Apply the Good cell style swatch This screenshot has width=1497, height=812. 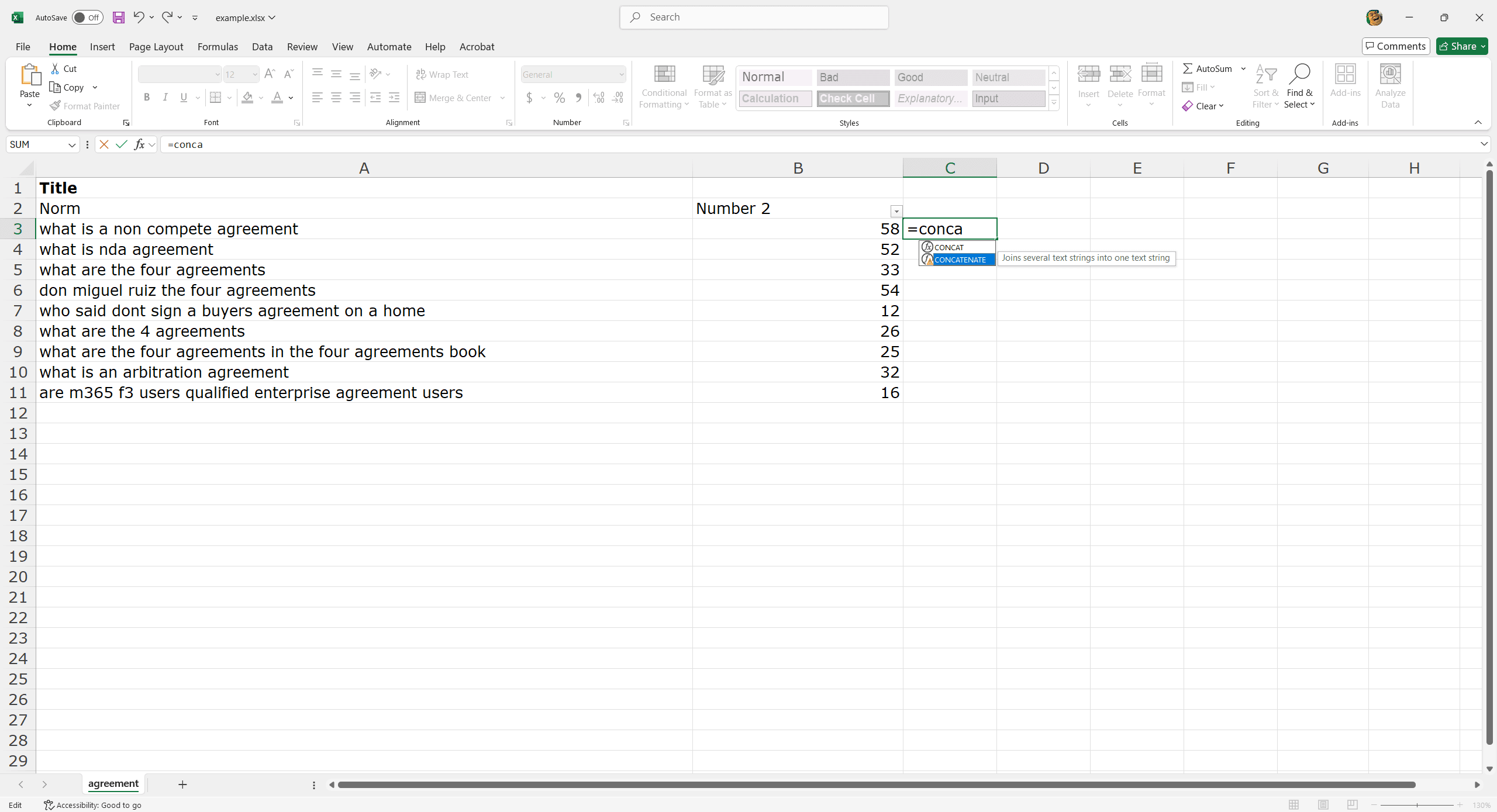click(x=930, y=77)
